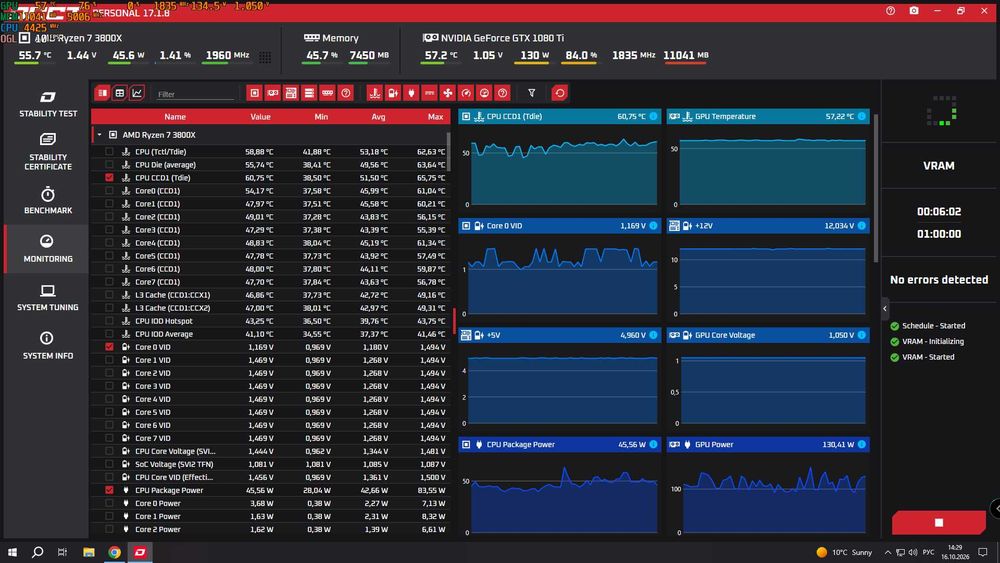This screenshot has height=563, width=1000.
Task: Toggle the power plug sensor filter icon
Action: click(x=411, y=93)
